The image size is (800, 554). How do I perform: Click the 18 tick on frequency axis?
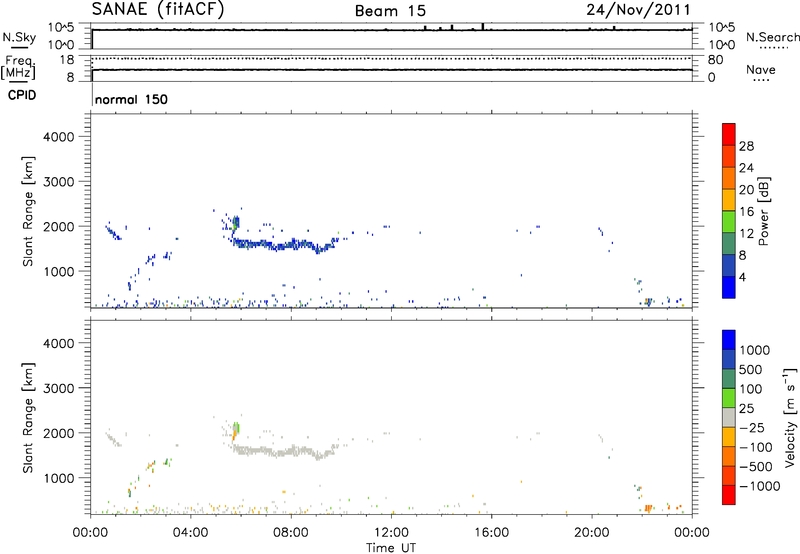click(66, 60)
